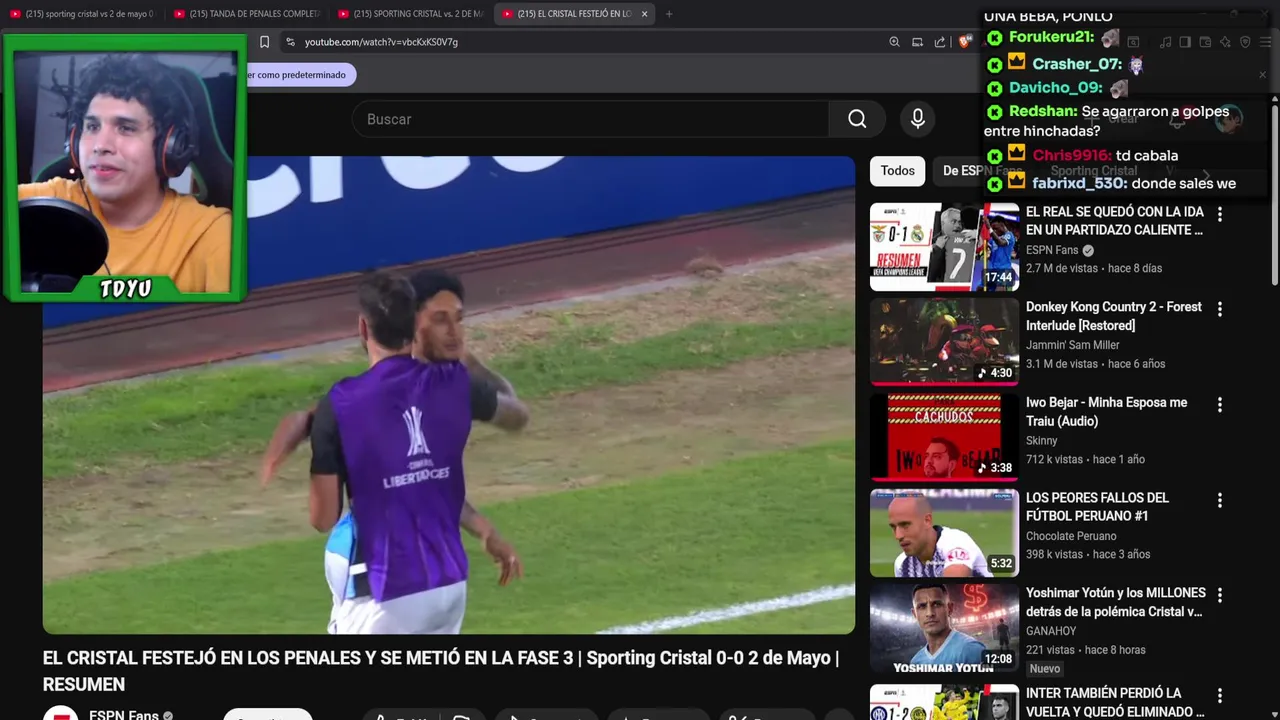The image size is (1280, 720).
Task: Visit GANAHOY channel name
Action: tap(1051, 632)
